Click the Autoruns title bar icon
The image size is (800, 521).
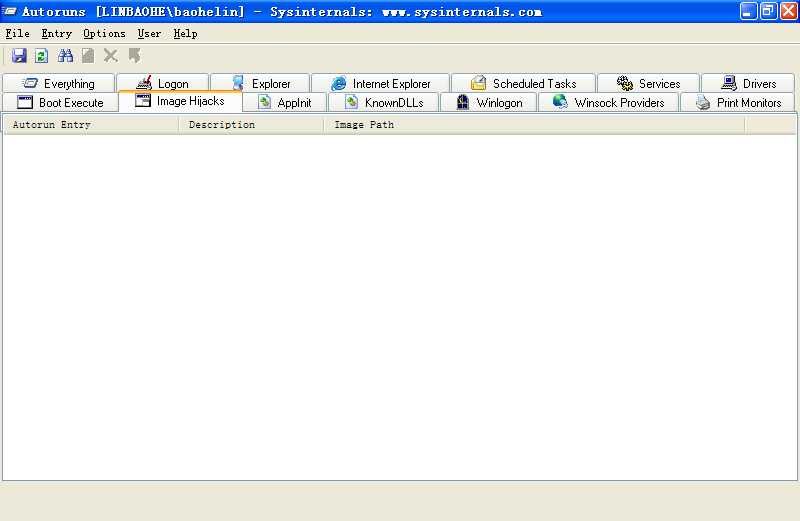point(10,11)
